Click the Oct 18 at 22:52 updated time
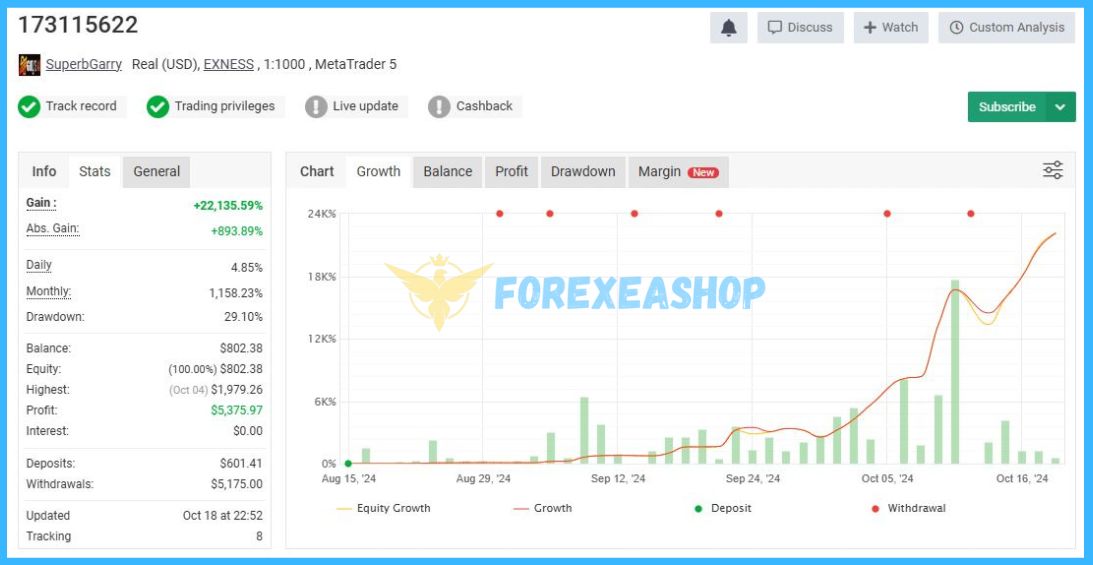 (x=223, y=516)
